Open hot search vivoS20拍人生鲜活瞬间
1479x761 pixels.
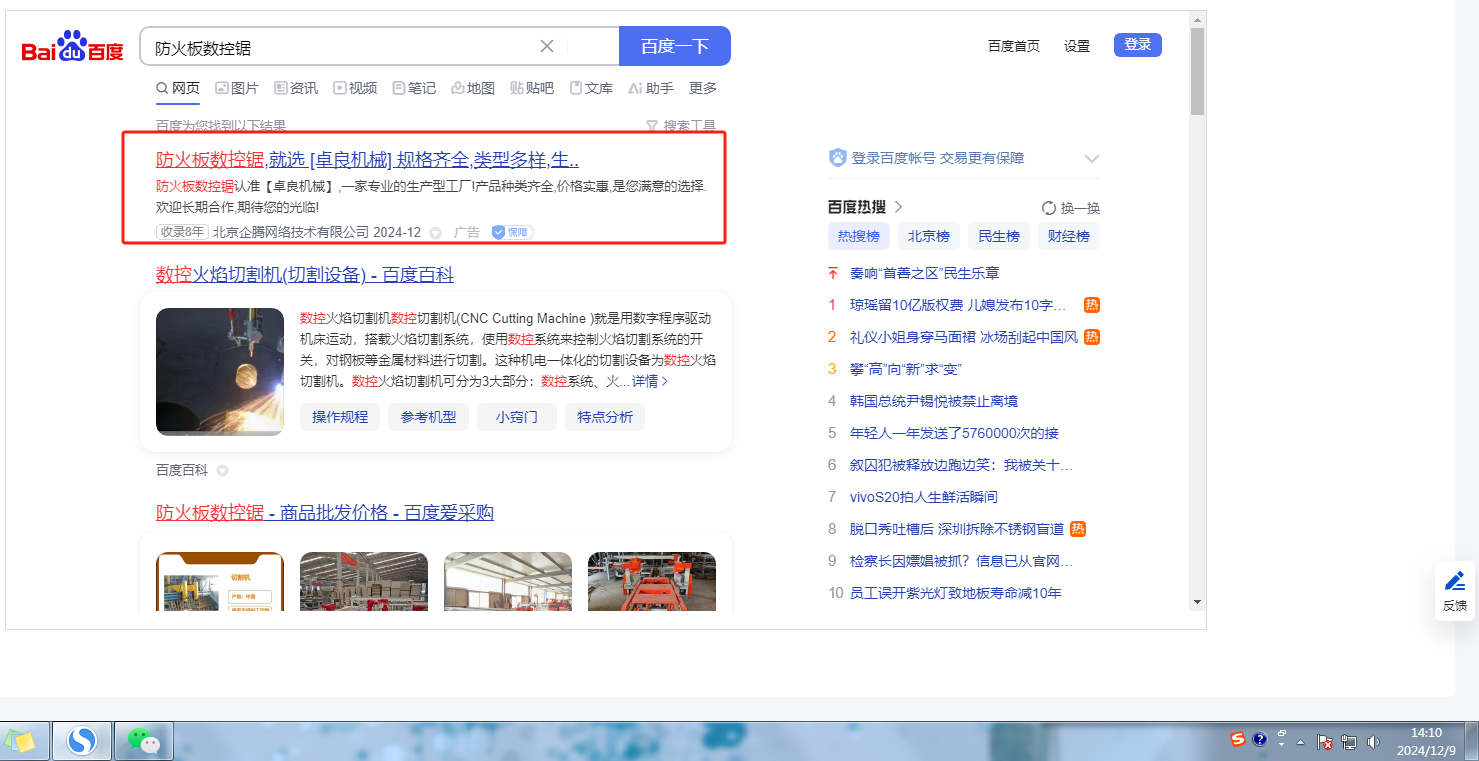pyautogui.click(x=924, y=497)
